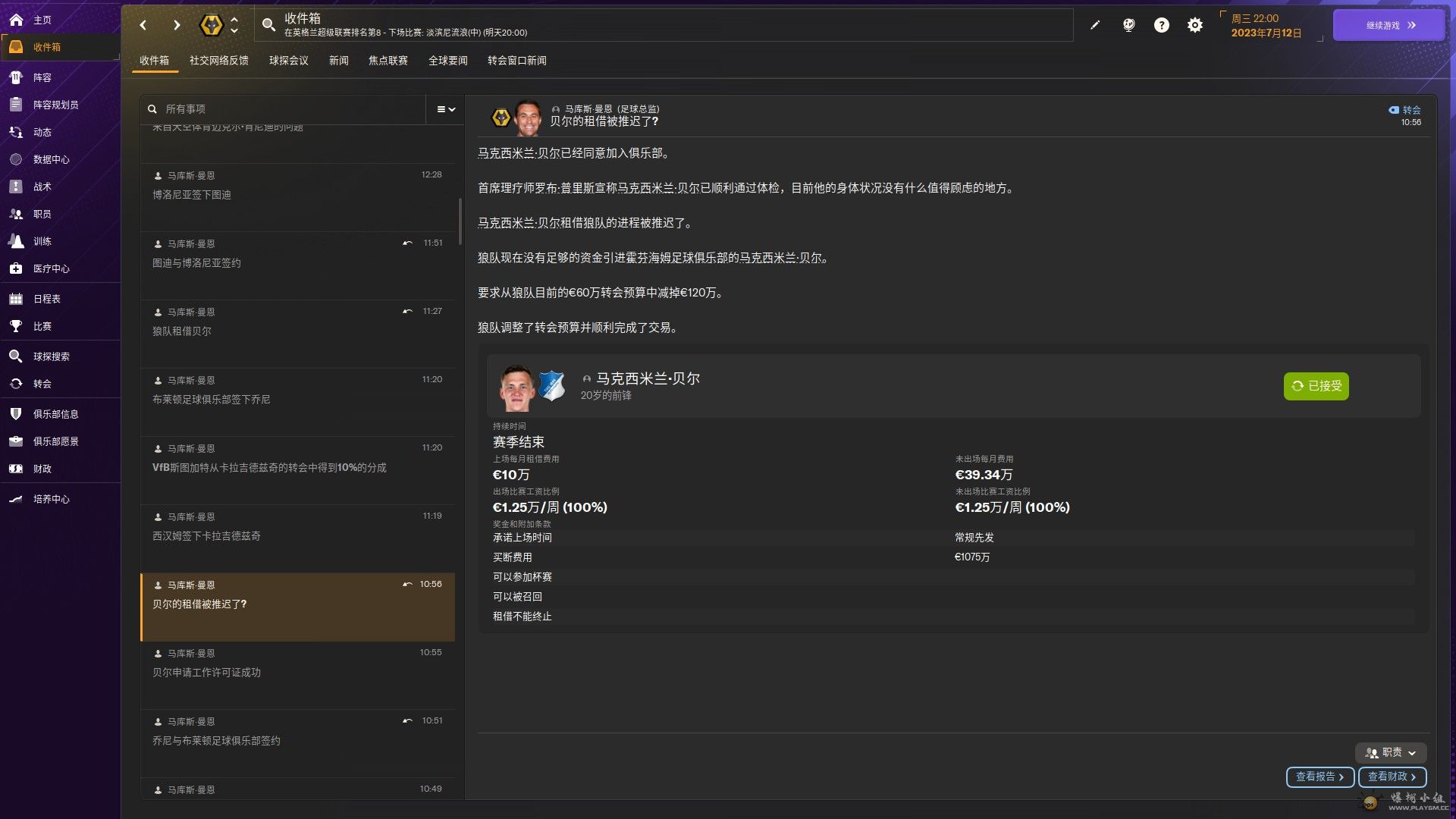This screenshot has height=819, width=1456.
Task: Open the 职员 staff icon
Action: (16, 214)
